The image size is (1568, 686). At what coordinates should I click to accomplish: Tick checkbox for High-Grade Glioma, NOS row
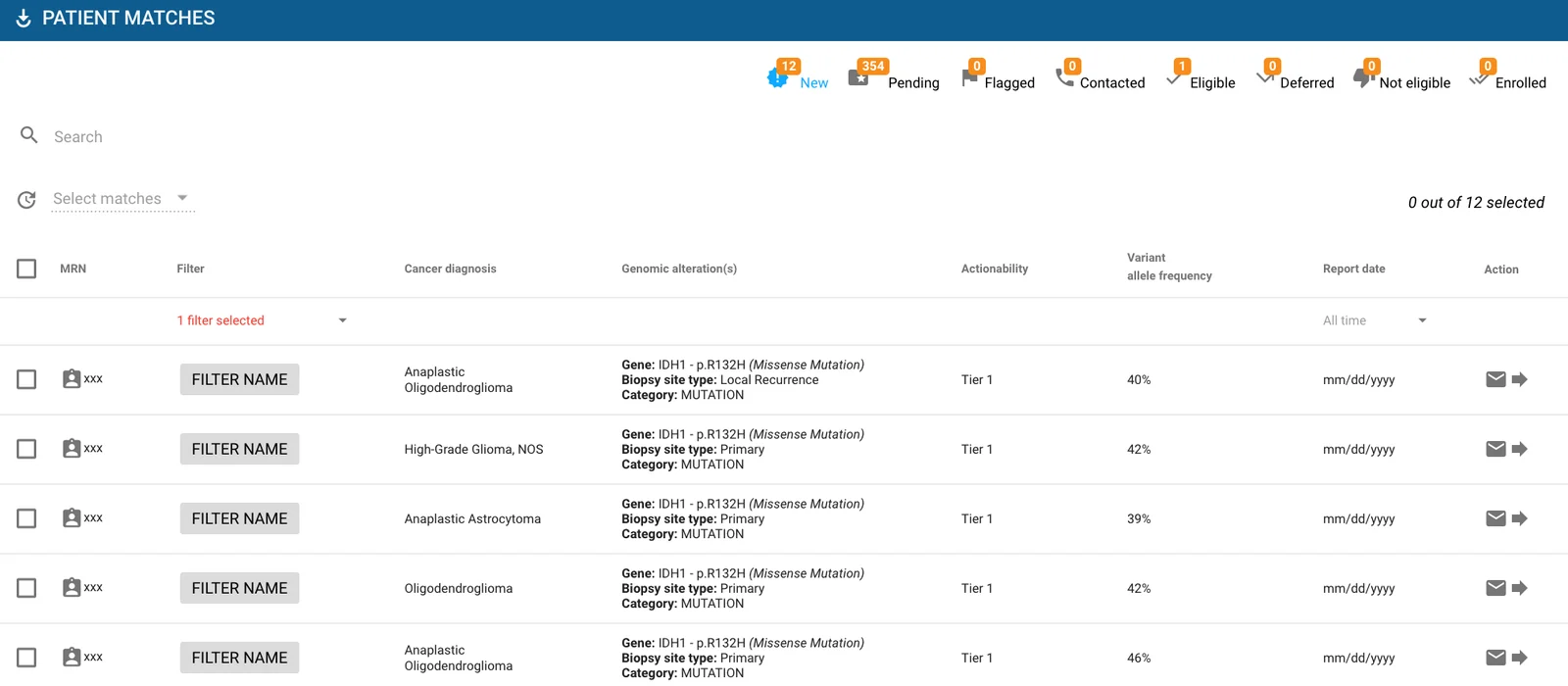pyautogui.click(x=26, y=449)
